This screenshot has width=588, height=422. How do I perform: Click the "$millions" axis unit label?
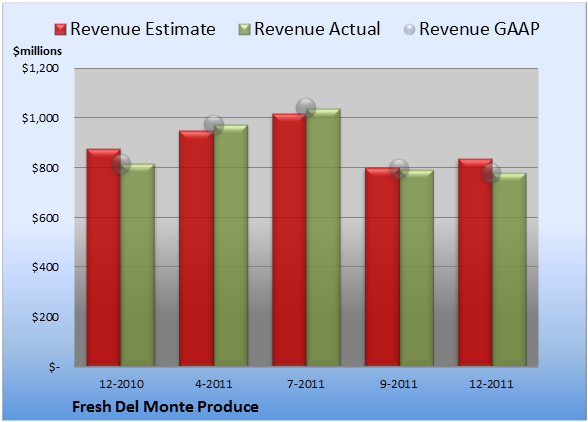click(37, 51)
